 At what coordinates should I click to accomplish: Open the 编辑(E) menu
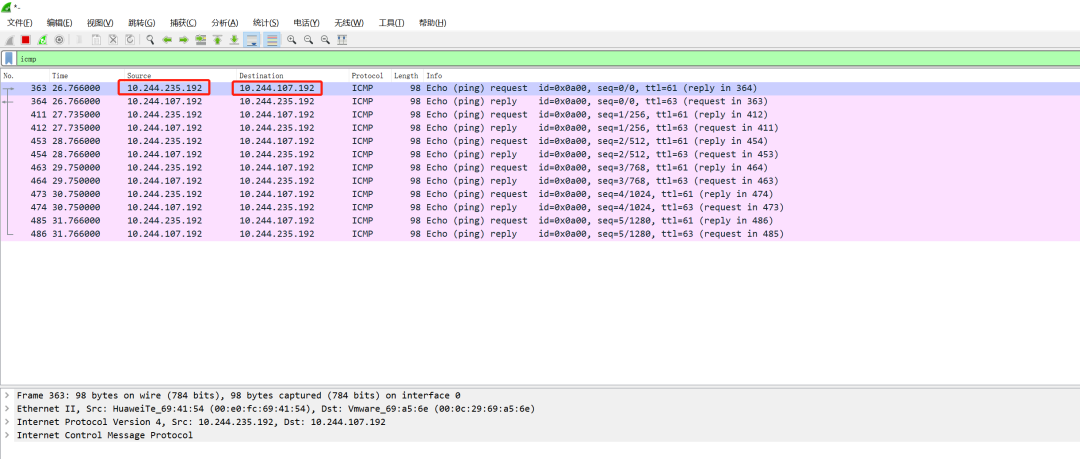coord(59,23)
